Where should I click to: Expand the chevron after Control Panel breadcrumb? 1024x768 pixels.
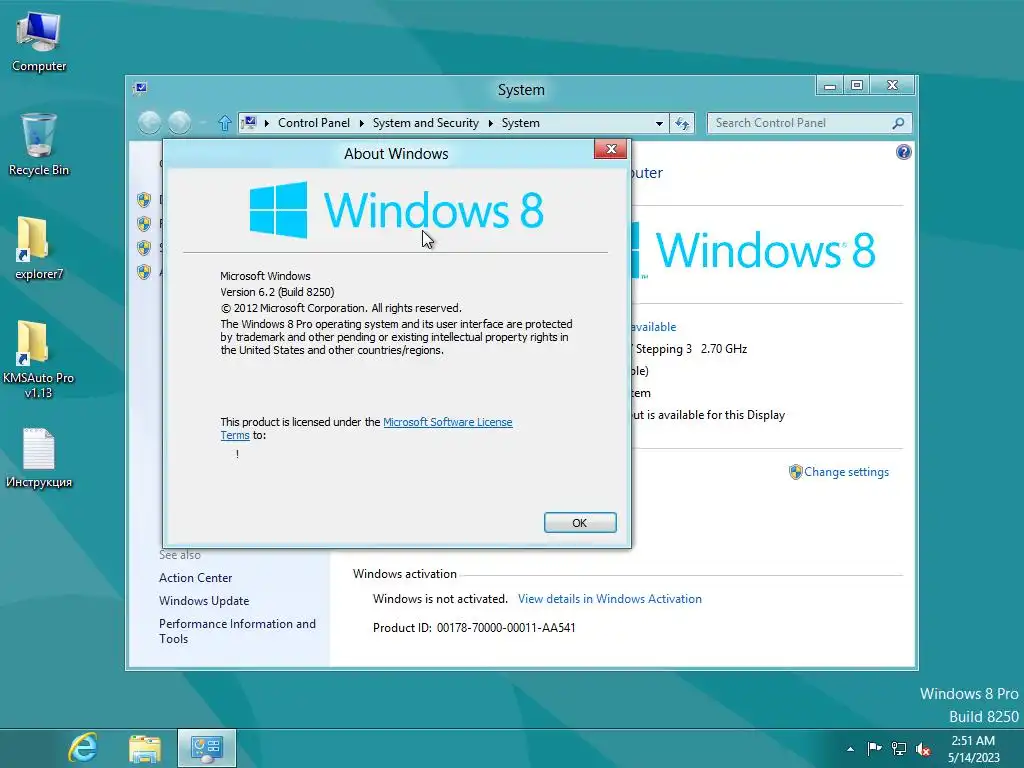point(361,123)
